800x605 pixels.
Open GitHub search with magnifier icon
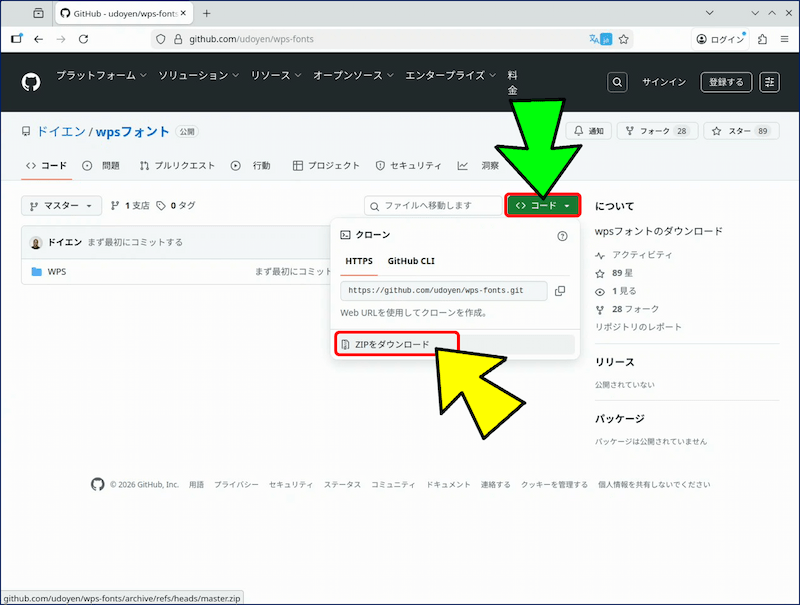[x=618, y=82]
